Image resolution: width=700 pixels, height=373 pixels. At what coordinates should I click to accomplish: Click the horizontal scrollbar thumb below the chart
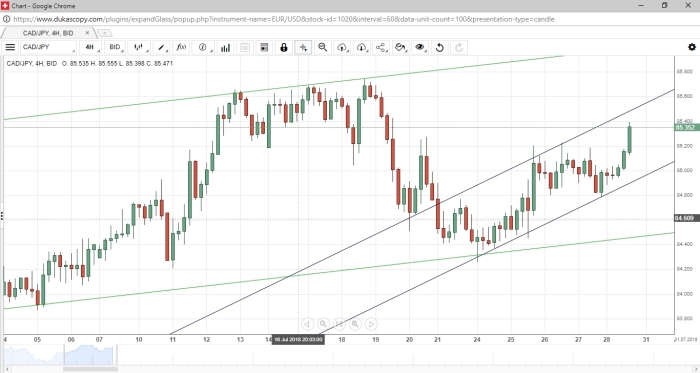(x=90, y=369)
